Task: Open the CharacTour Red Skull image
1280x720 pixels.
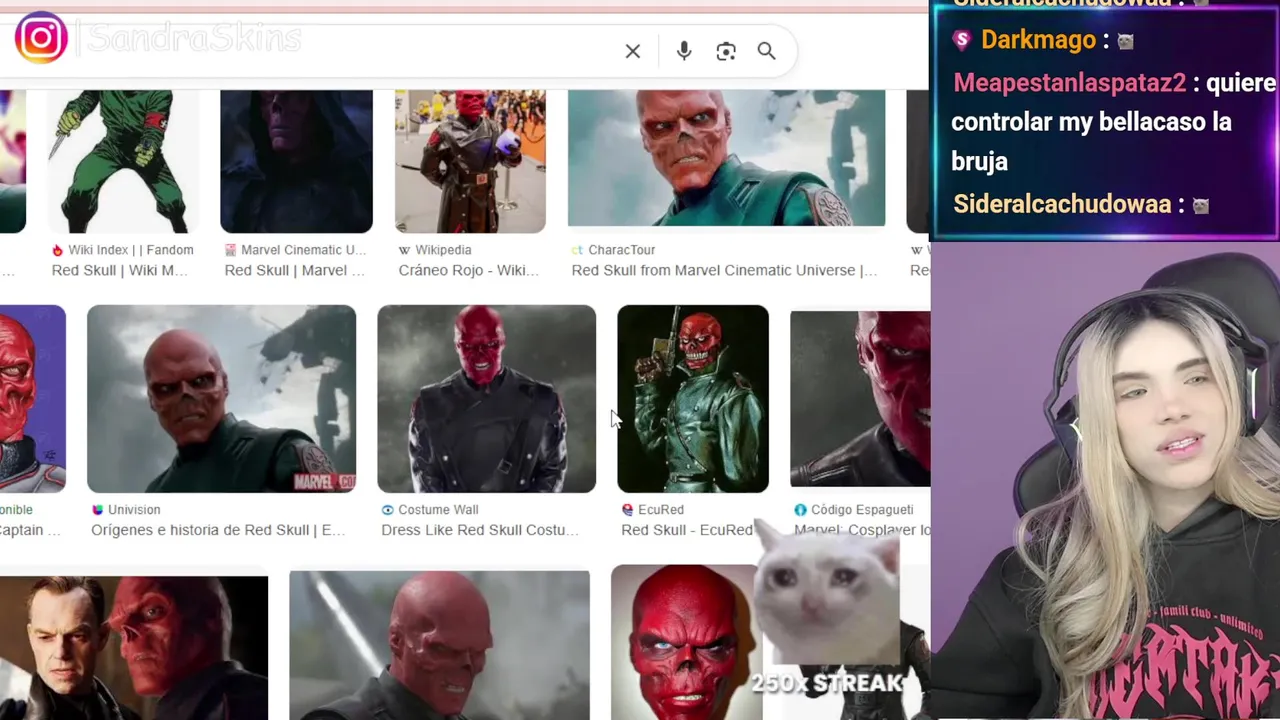Action: coord(726,158)
